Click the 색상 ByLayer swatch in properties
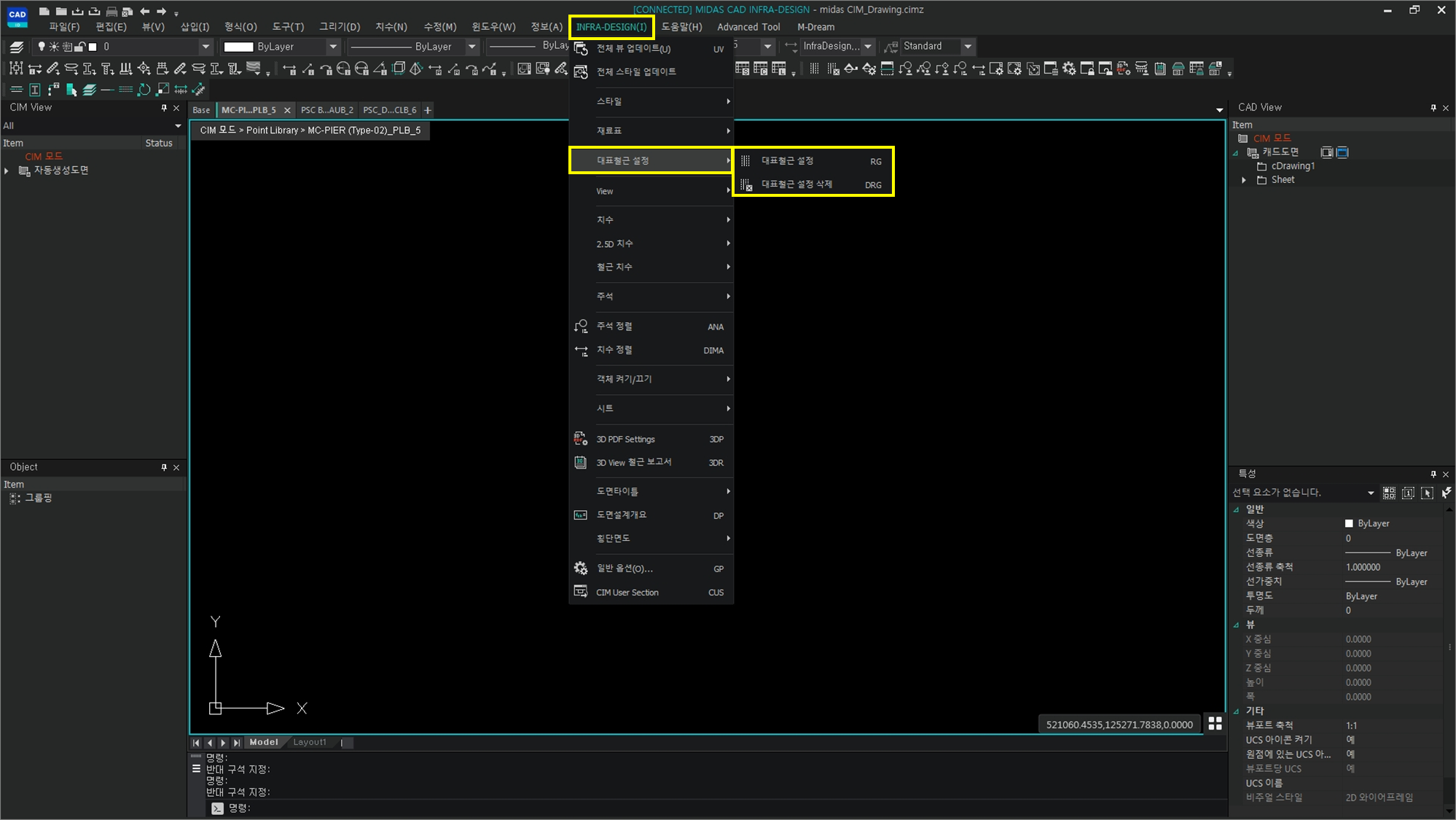Image resolution: width=1456 pixels, height=820 pixels. point(1349,523)
